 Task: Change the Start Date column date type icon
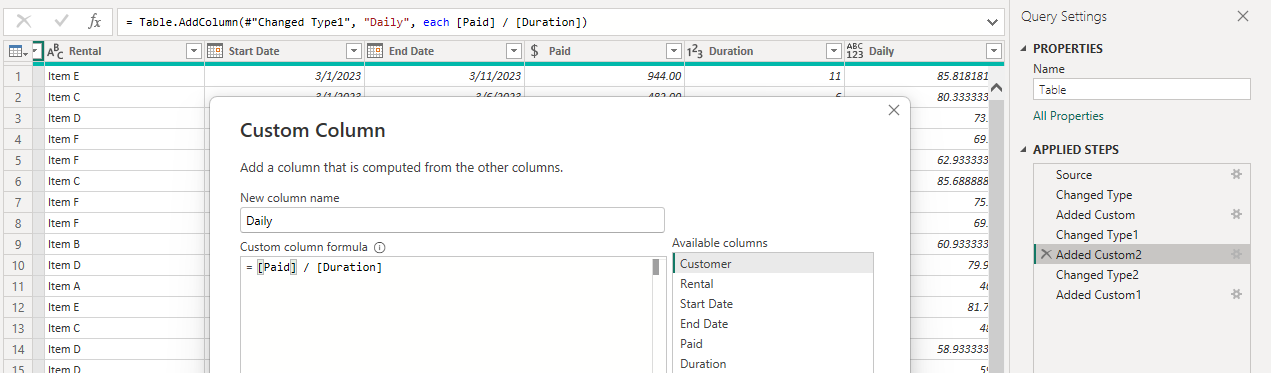pyautogui.click(x=216, y=51)
